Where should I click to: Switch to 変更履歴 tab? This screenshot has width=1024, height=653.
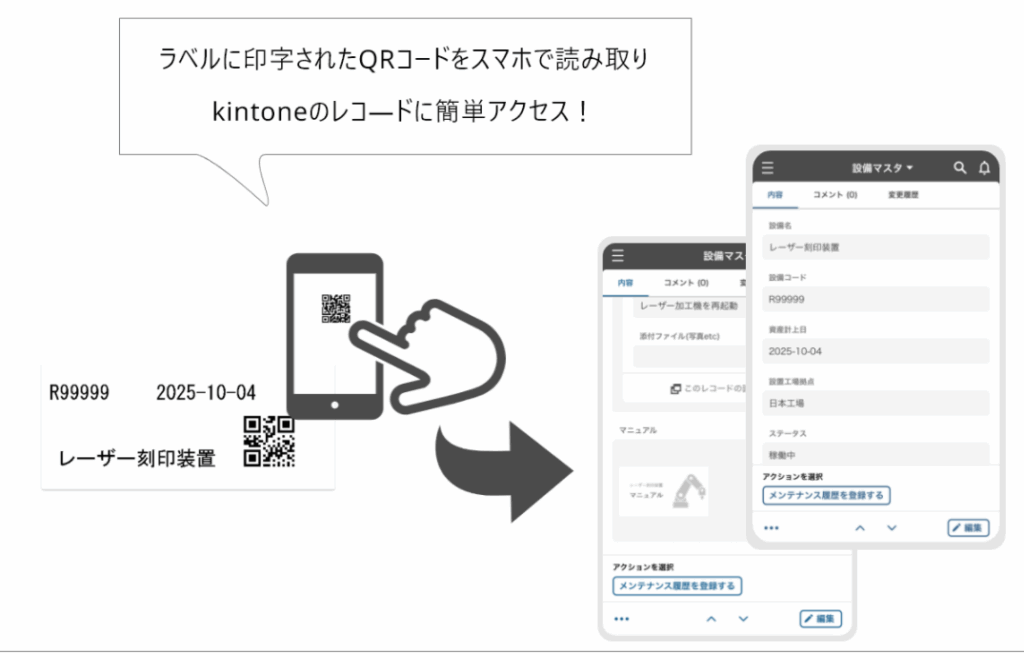click(903, 195)
